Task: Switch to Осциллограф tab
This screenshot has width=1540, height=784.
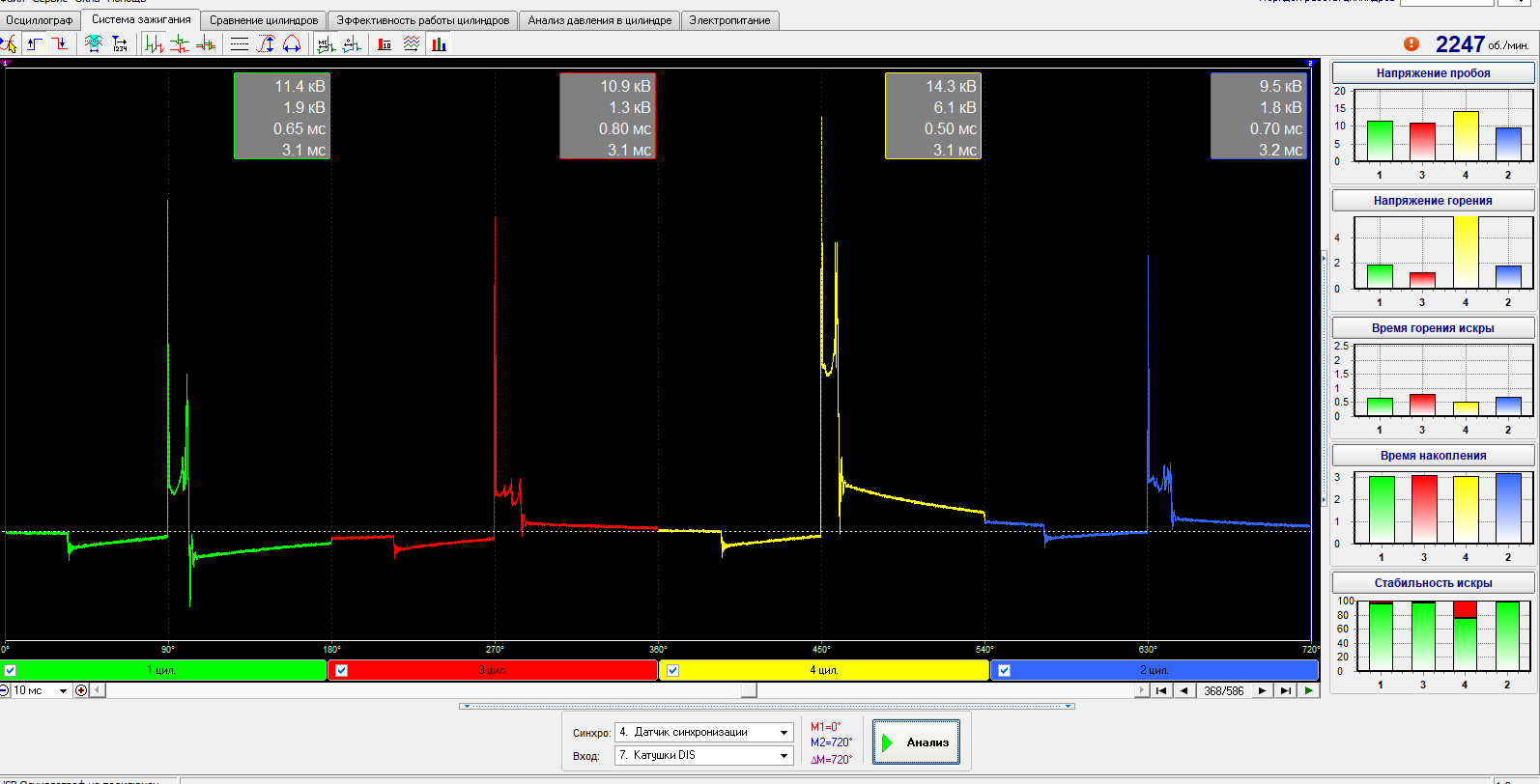Action: 40,20
